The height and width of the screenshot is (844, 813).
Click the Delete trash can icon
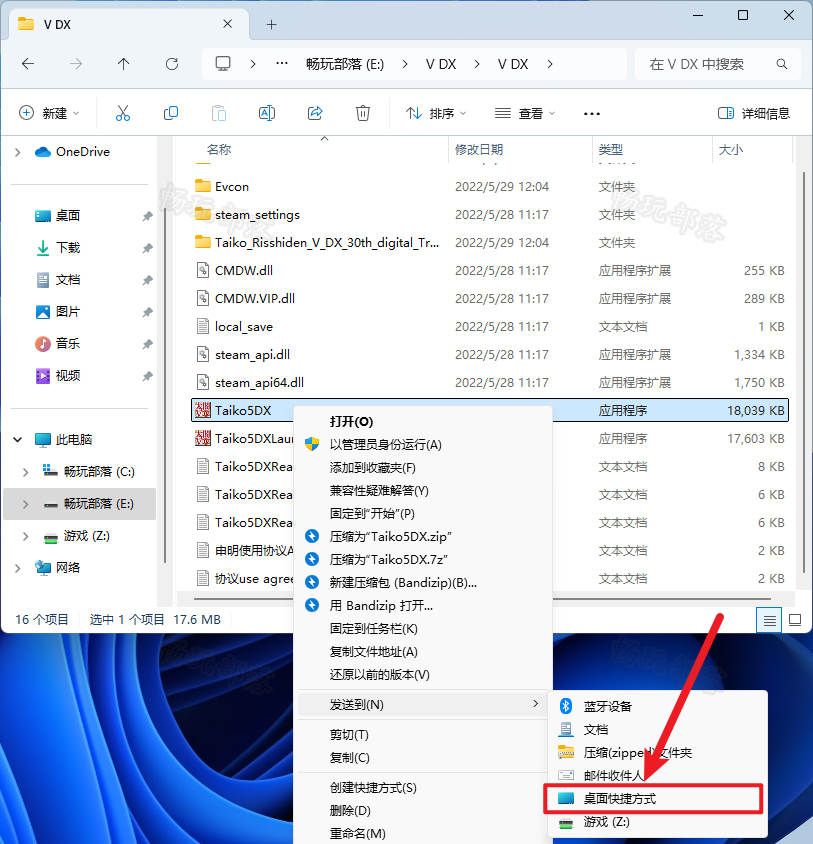pyautogui.click(x=363, y=113)
